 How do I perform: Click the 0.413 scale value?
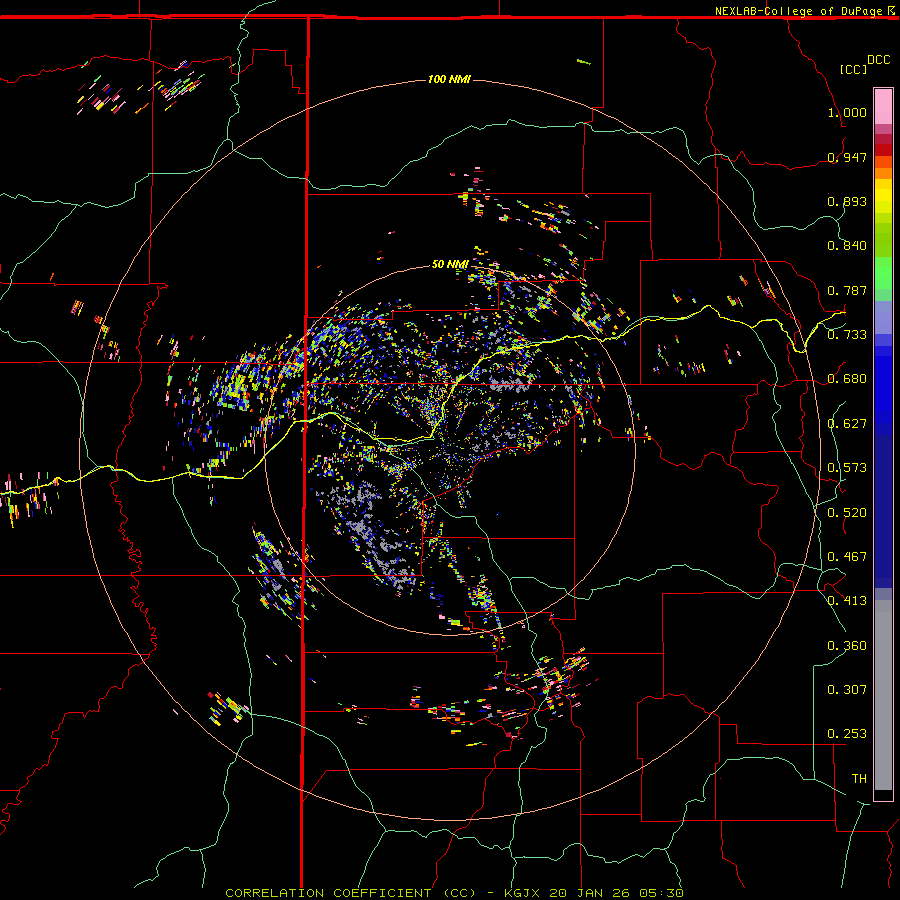[847, 601]
